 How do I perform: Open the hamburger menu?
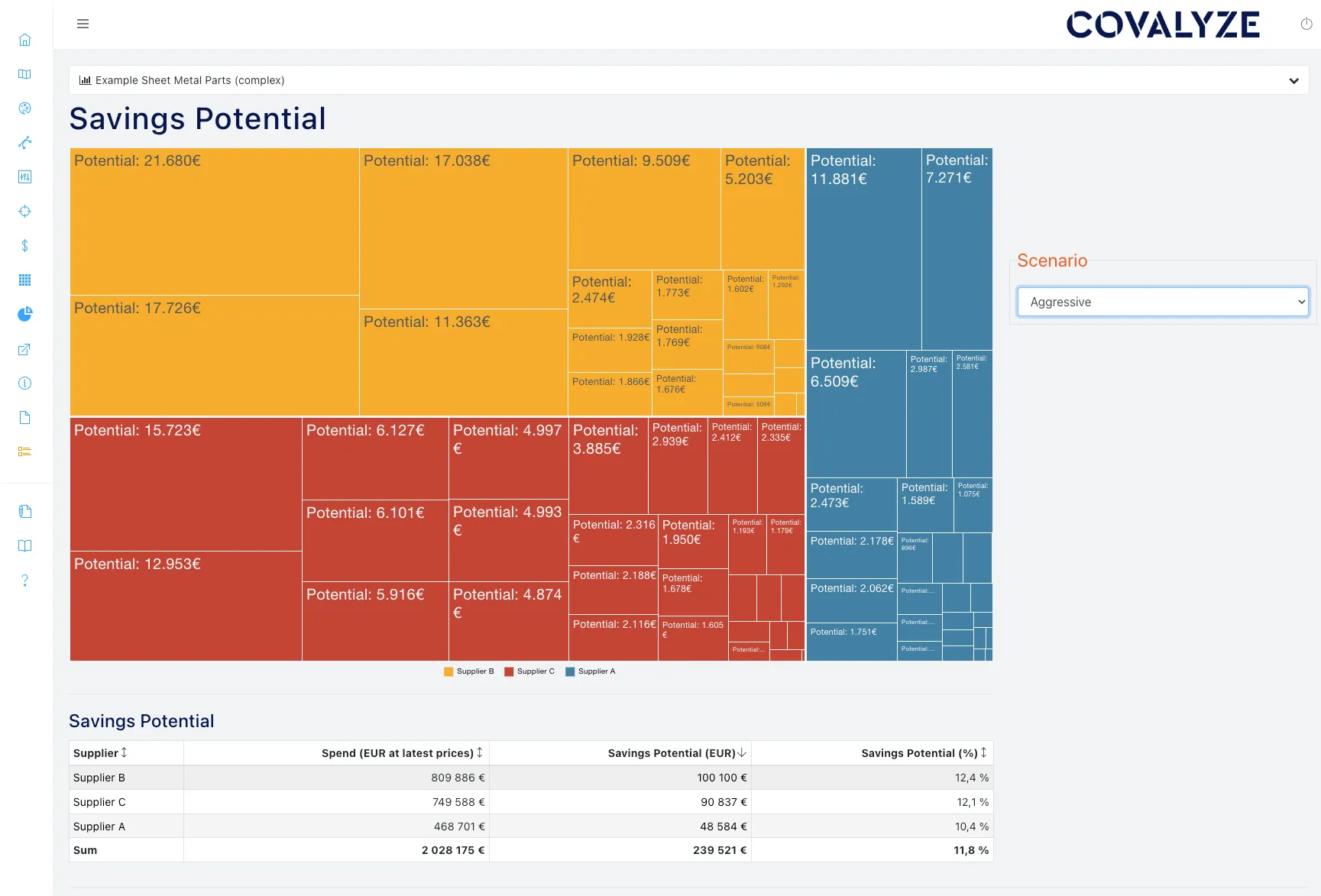(83, 24)
